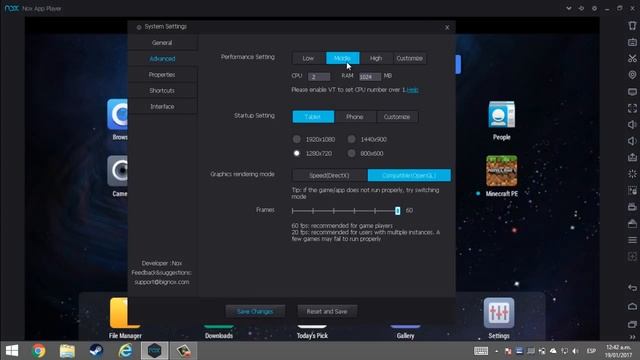Show hidden system tray icons
This screenshot has height=360, width=640.
click(496, 351)
